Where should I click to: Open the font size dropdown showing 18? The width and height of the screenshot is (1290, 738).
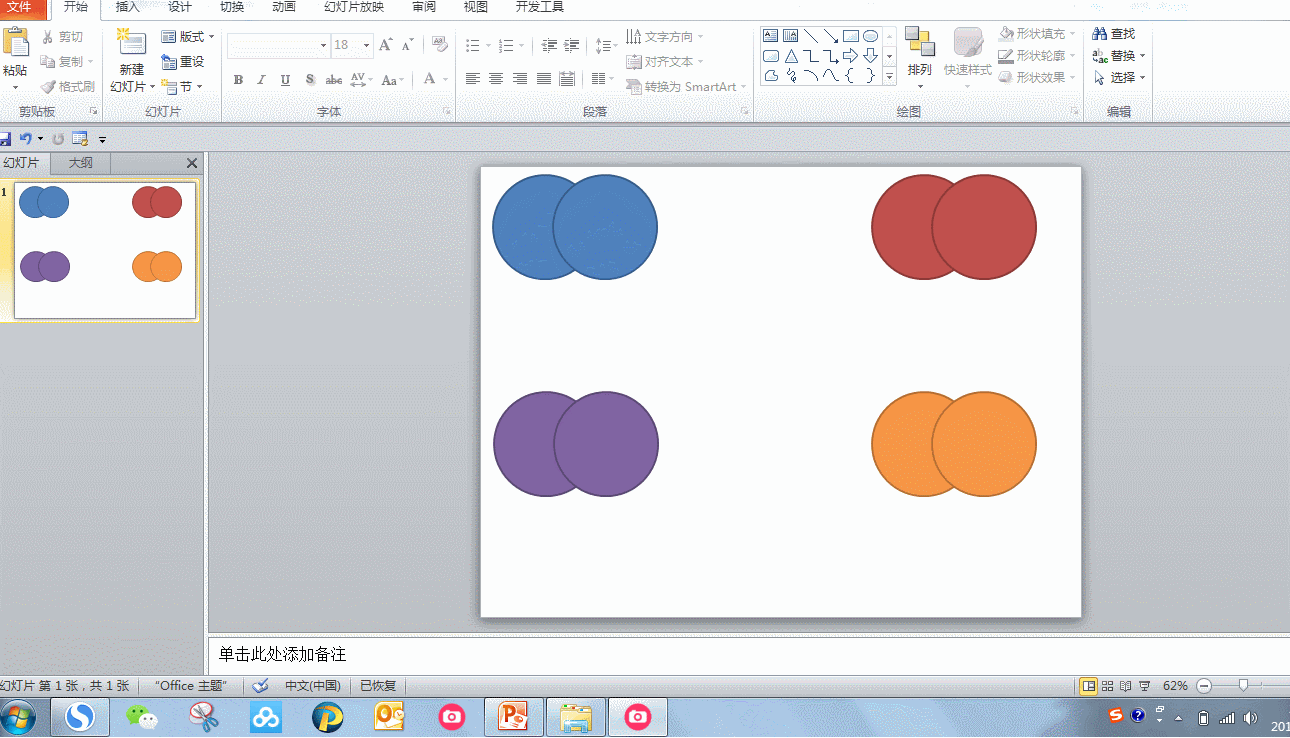click(367, 45)
